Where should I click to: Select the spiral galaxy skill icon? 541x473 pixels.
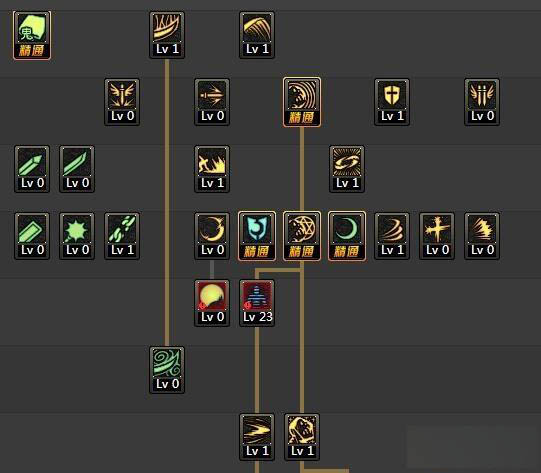tap(347, 169)
